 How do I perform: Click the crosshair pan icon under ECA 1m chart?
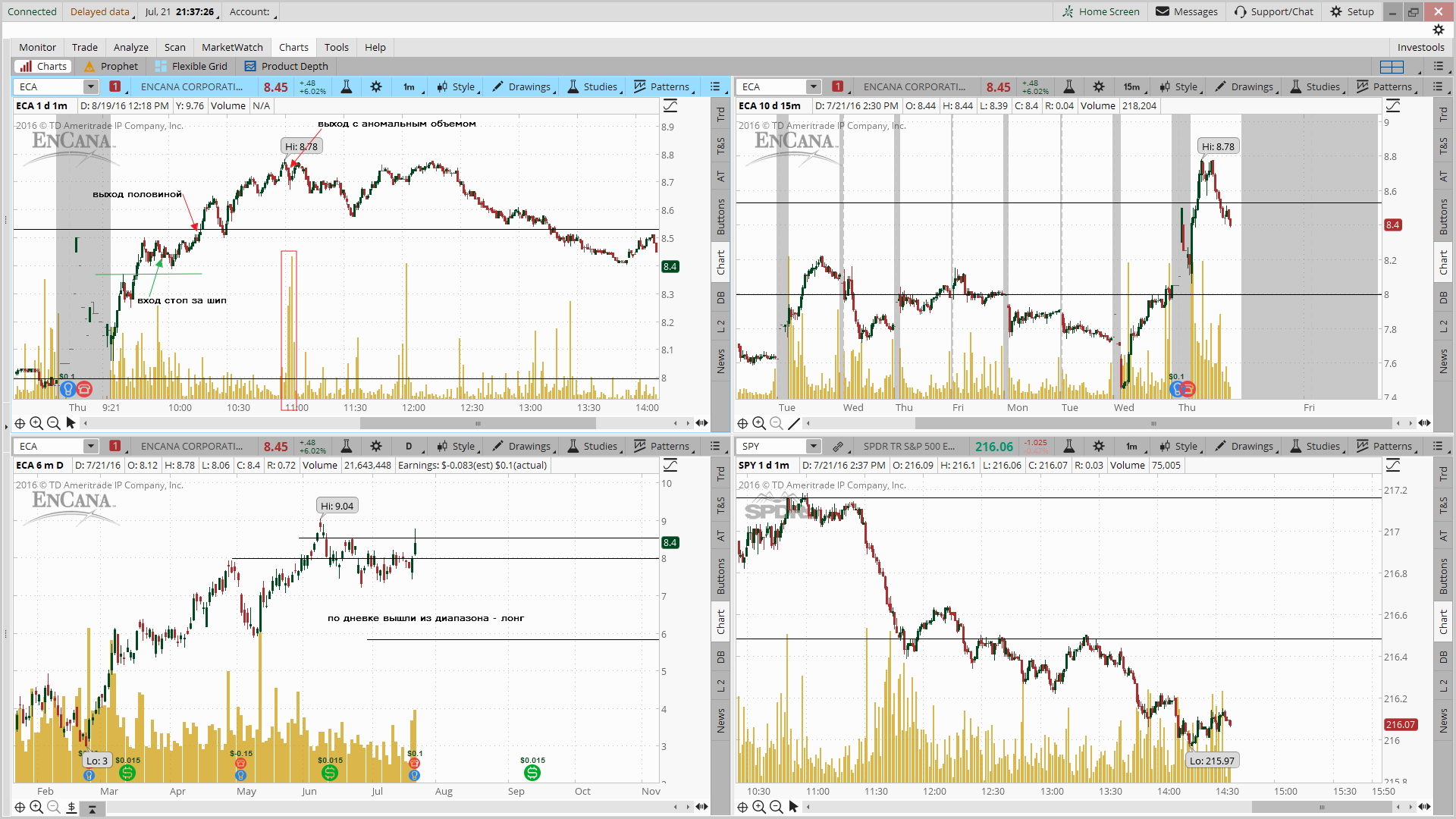(20, 423)
